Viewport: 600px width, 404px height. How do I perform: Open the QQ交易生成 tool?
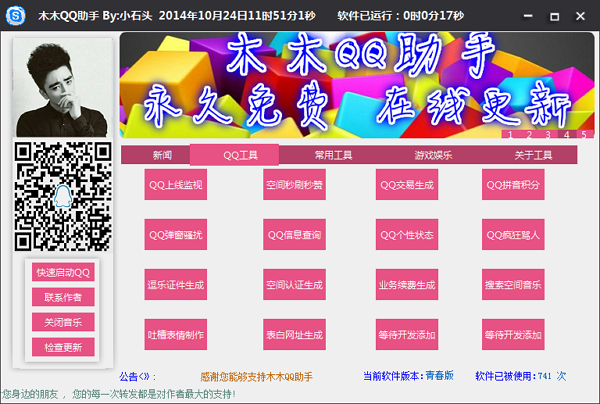click(x=407, y=185)
